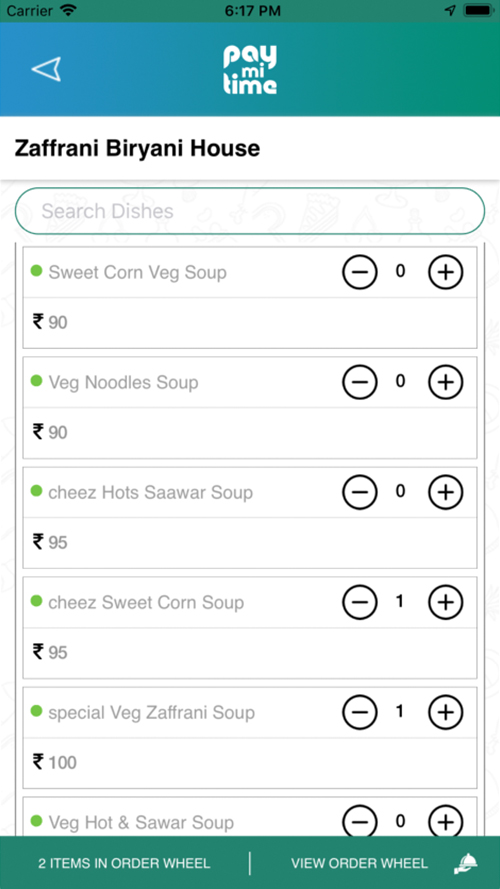Tap Zaffrani Biryani House restaurant title
Viewport: 500px width, 889px height.
(137, 149)
